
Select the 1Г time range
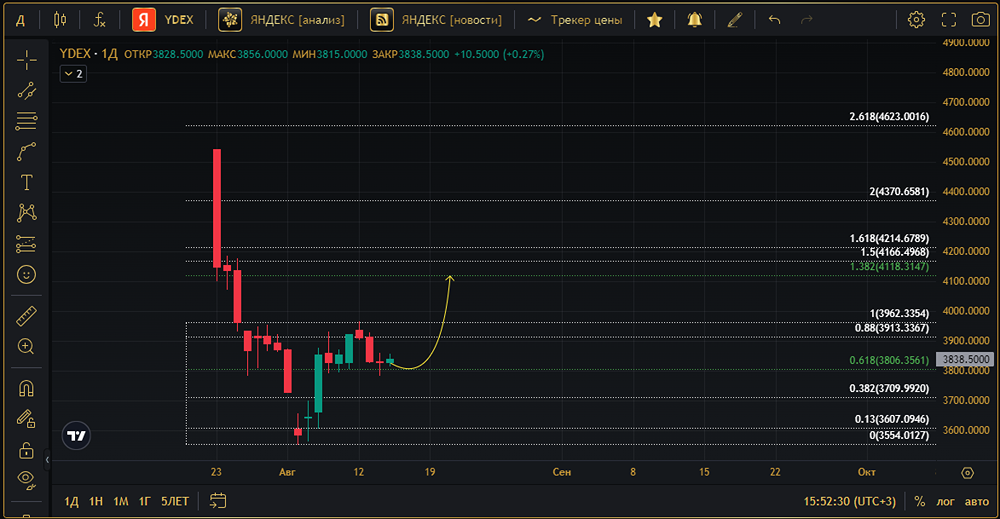coord(145,501)
